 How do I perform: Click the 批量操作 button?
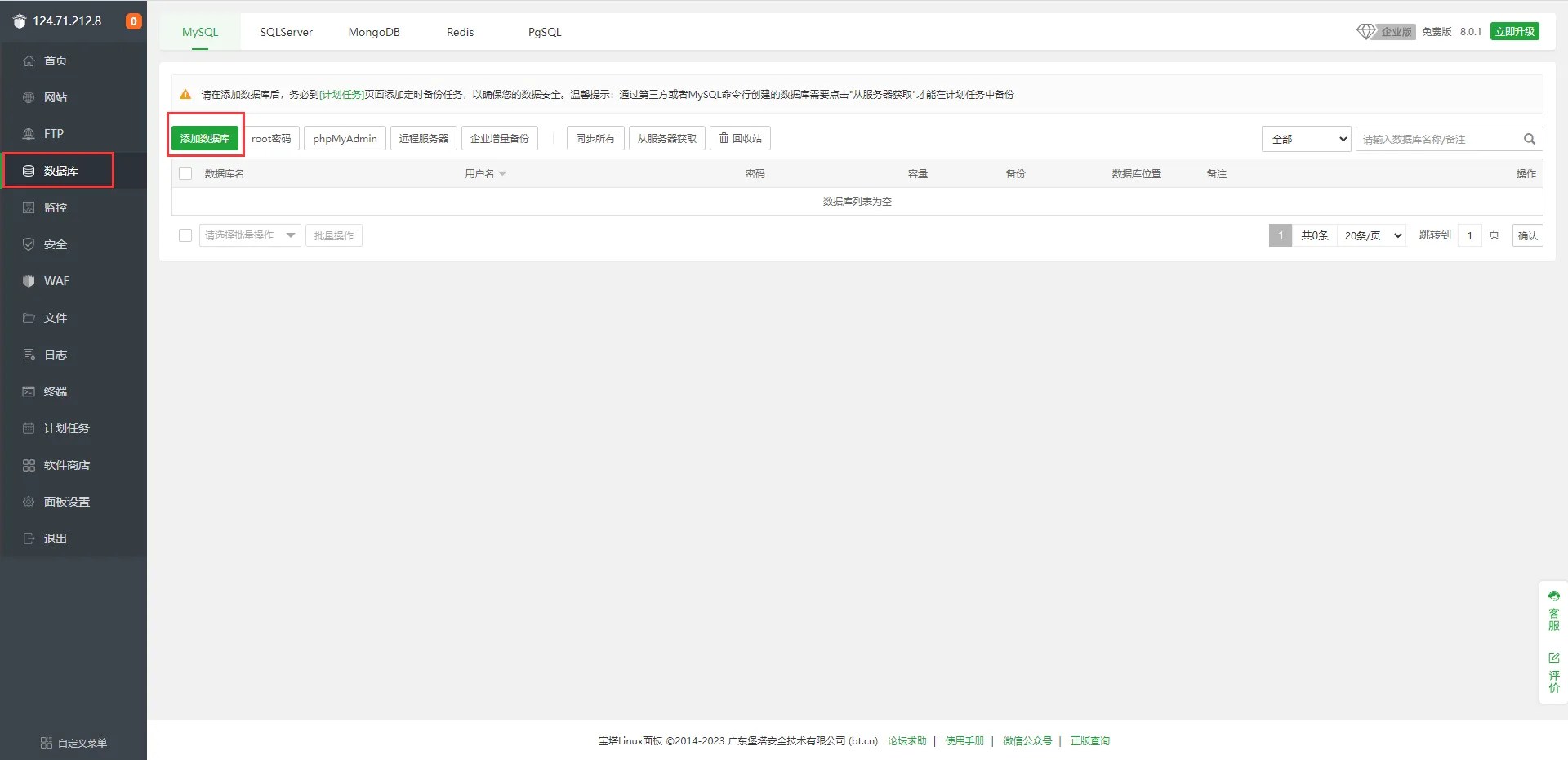pos(334,235)
